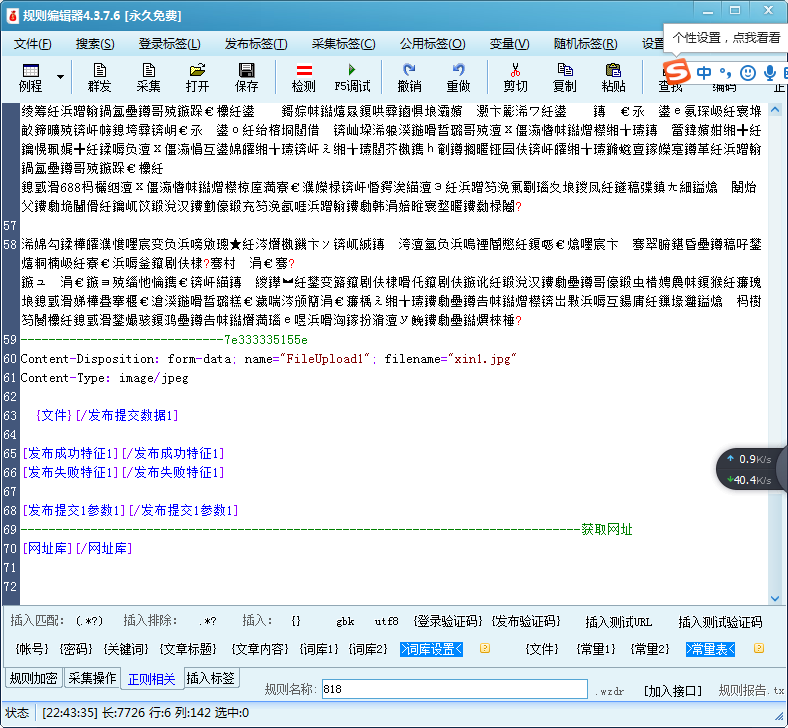This screenshot has height=728, width=788.
Task: Click the 群发 toolbar icon
Action: (100, 77)
